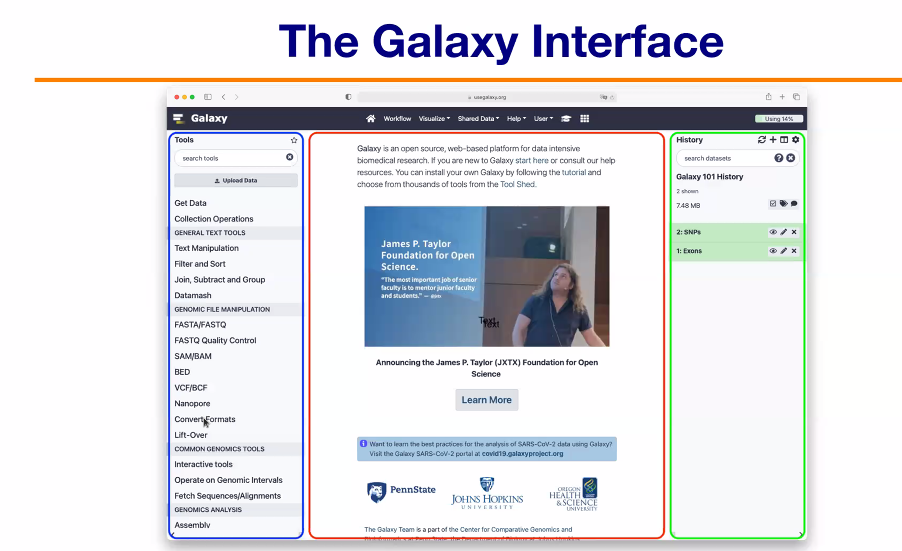This screenshot has height=551, width=902.
Task: Expand the Text Manipulation tool section
Action: pos(207,248)
